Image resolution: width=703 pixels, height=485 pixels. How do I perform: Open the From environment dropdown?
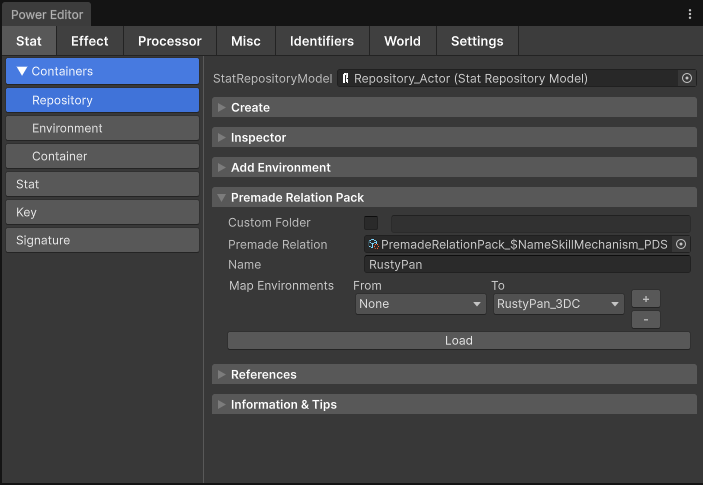coord(421,304)
